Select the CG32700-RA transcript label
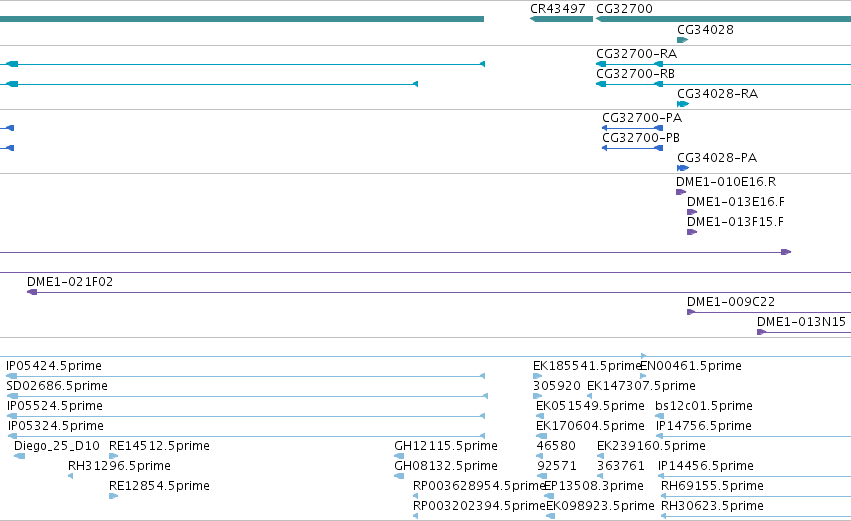The width and height of the screenshot is (851, 521). (636, 54)
